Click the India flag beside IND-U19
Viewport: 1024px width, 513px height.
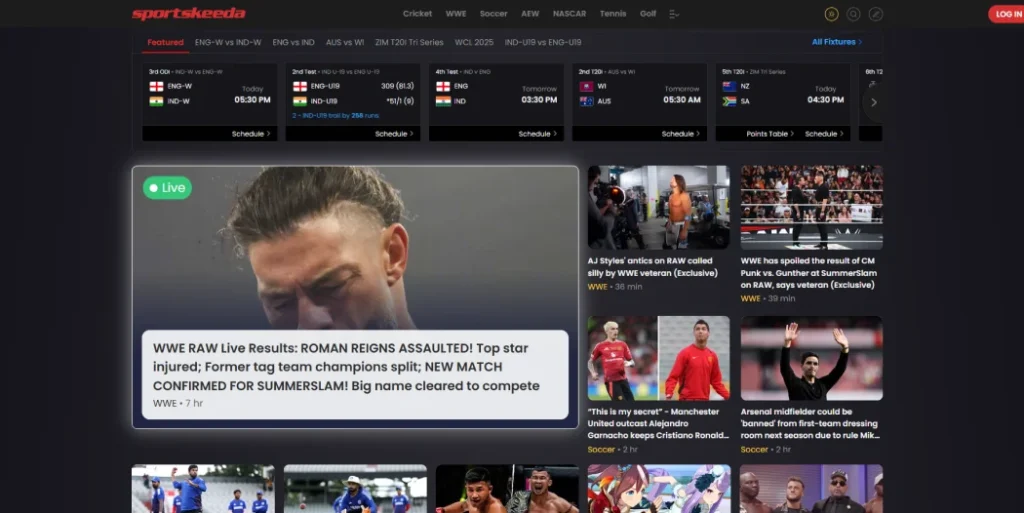click(x=300, y=101)
